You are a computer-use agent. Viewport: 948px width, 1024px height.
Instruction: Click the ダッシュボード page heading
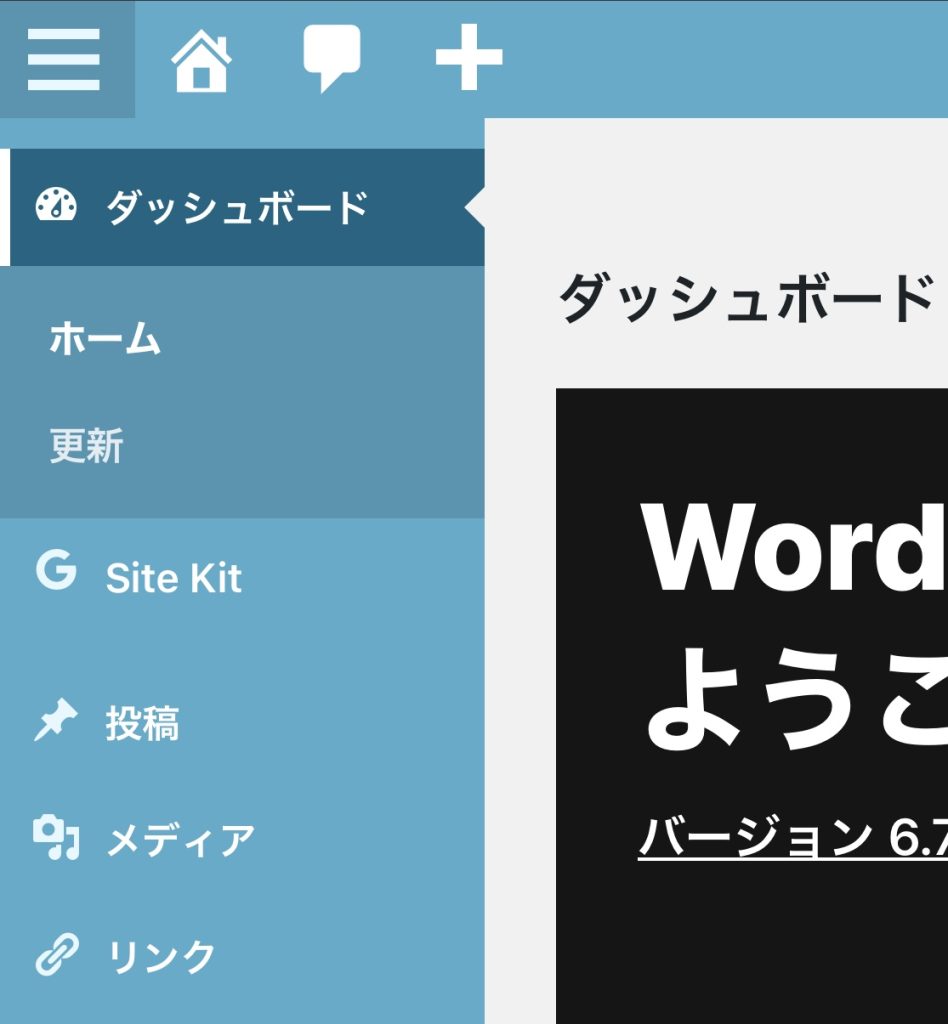point(746,298)
